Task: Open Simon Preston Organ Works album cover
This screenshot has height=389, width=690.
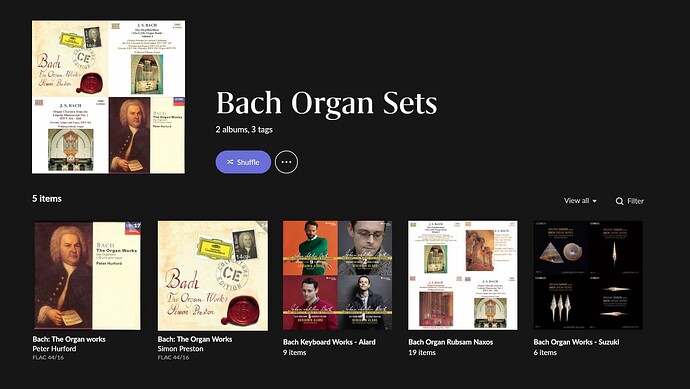Action: [213, 275]
